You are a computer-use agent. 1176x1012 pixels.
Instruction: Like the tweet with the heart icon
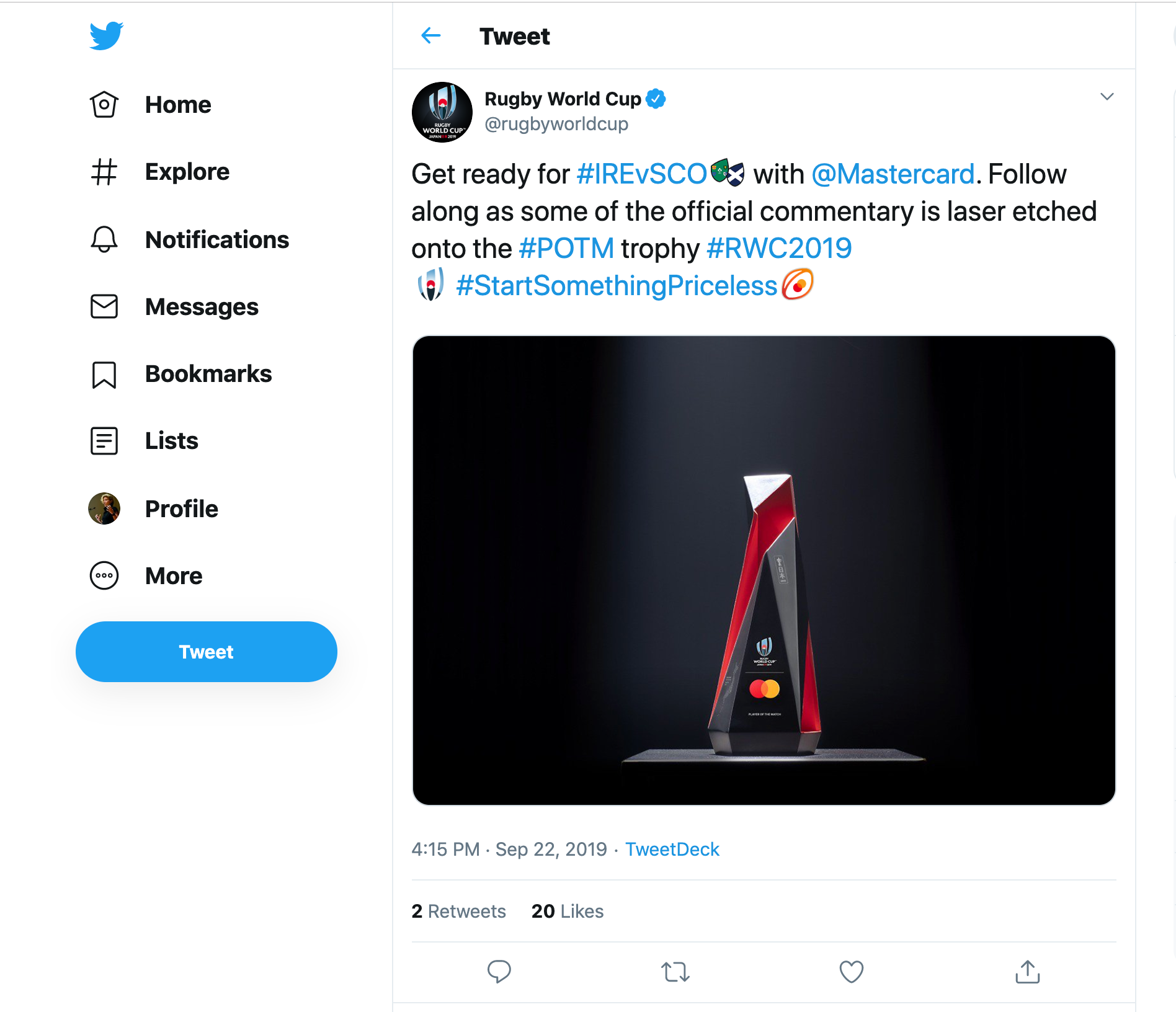[x=851, y=971]
